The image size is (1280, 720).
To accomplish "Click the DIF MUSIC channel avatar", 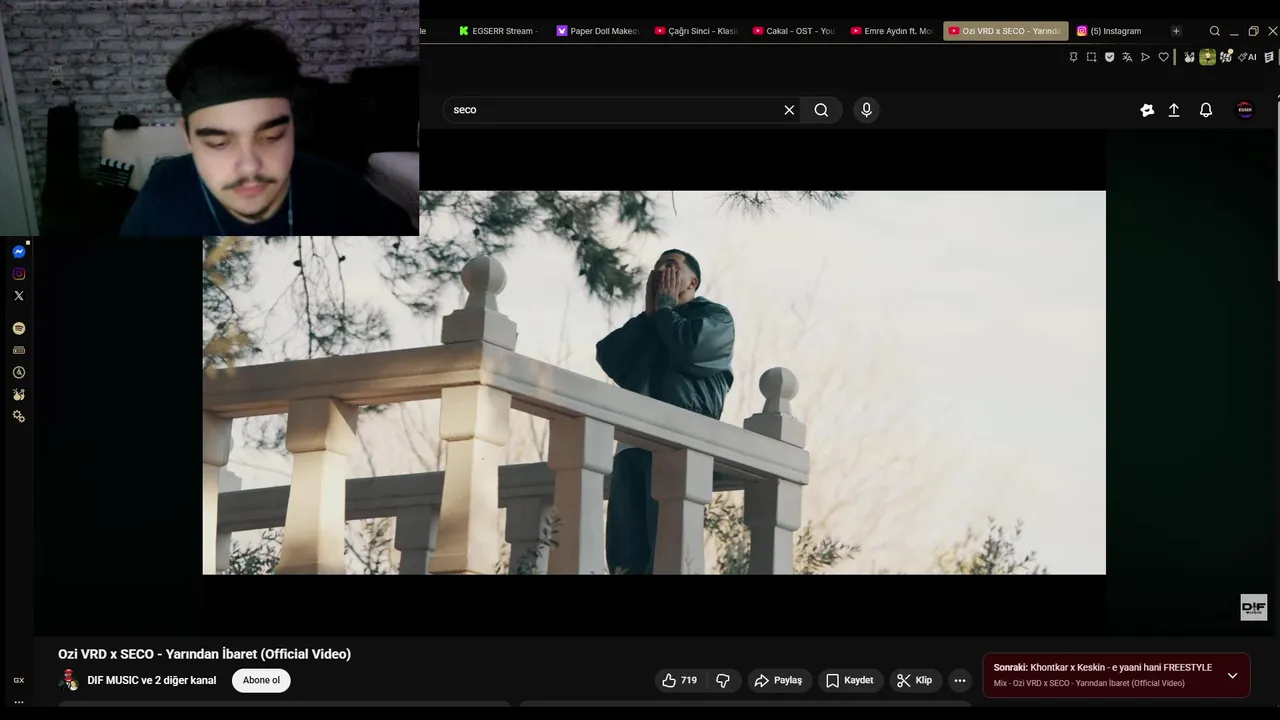I will coord(69,680).
